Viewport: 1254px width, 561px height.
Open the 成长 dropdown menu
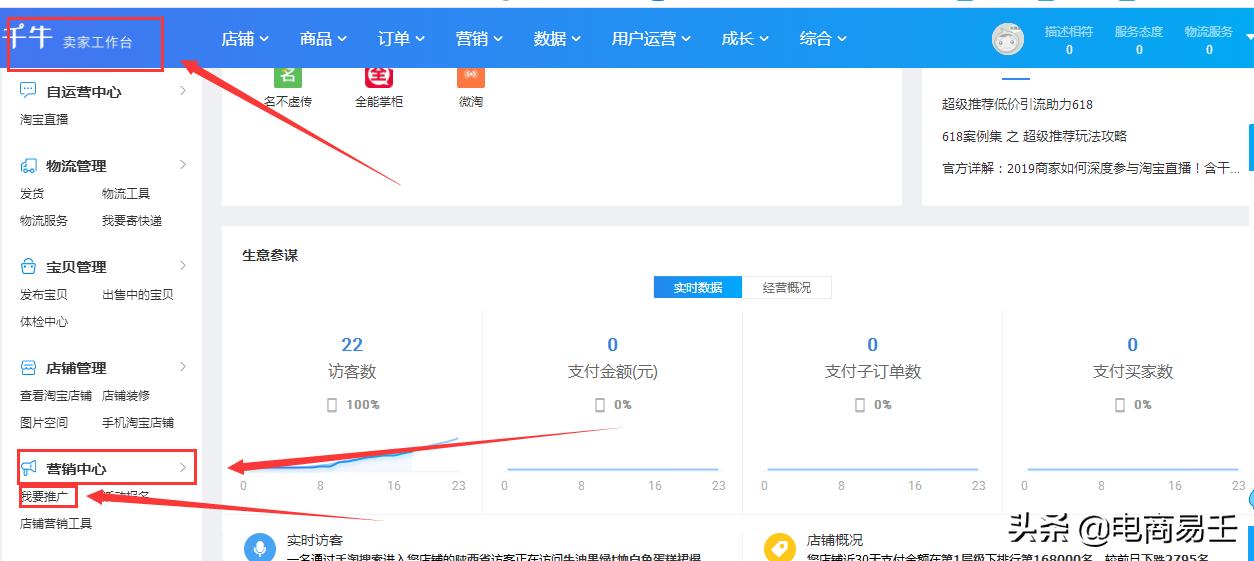tap(745, 38)
